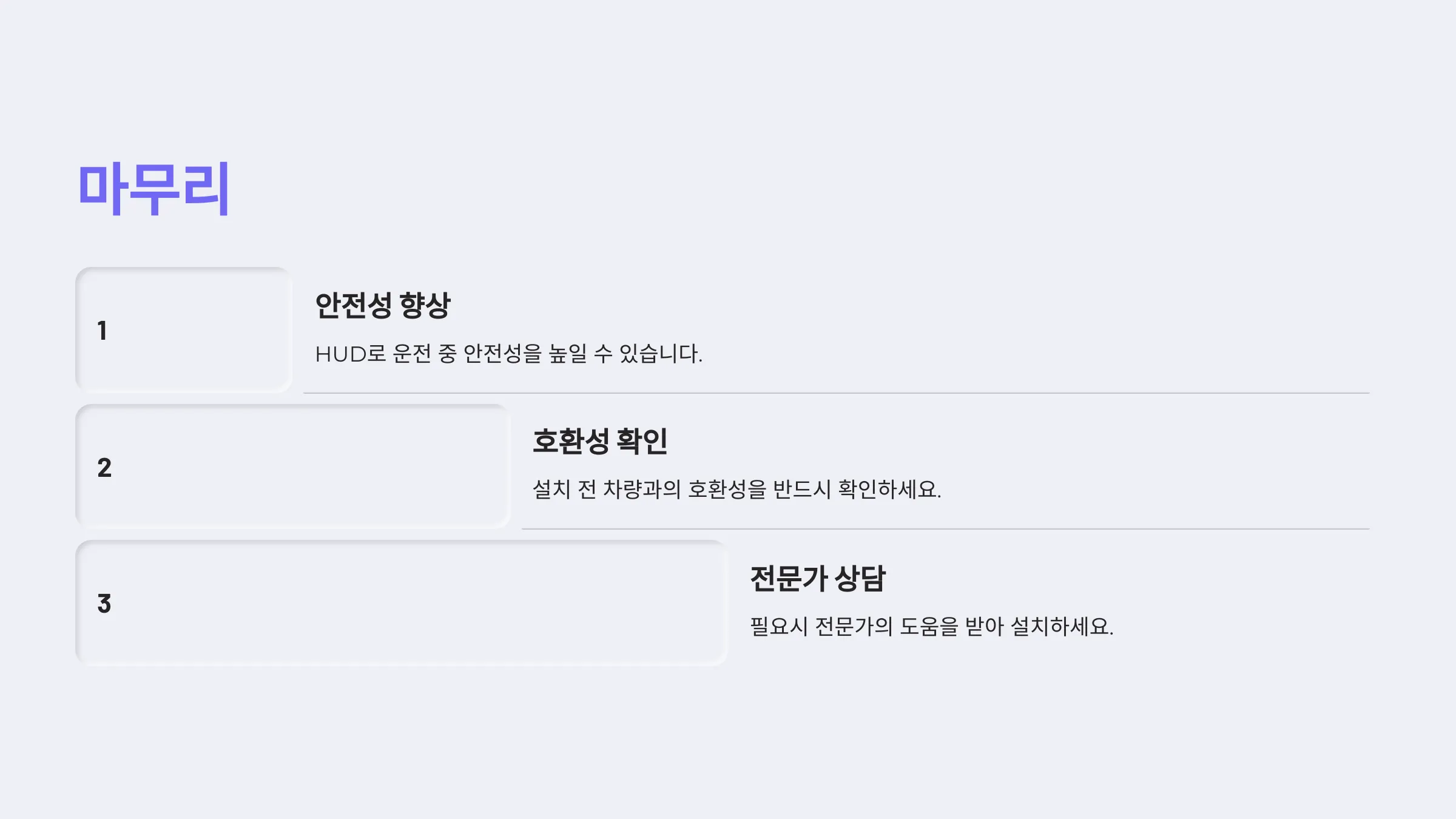Click the 전문가 상담 heading

(x=818, y=578)
